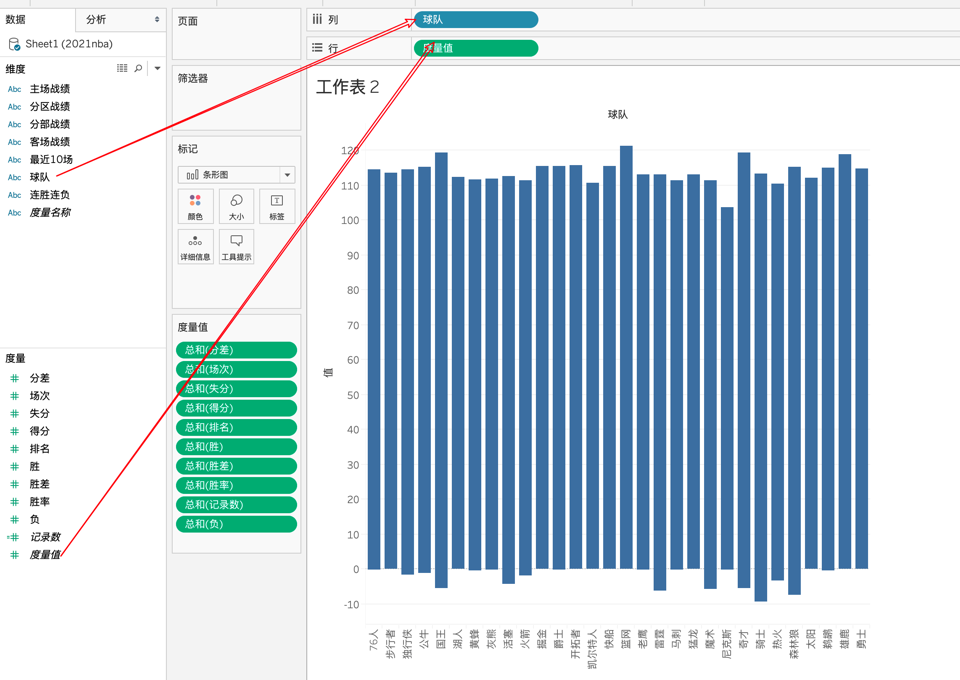This screenshot has height=680, width=960.
Task: Click the 颜色 color marks button
Action: click(x=195, y=206)
